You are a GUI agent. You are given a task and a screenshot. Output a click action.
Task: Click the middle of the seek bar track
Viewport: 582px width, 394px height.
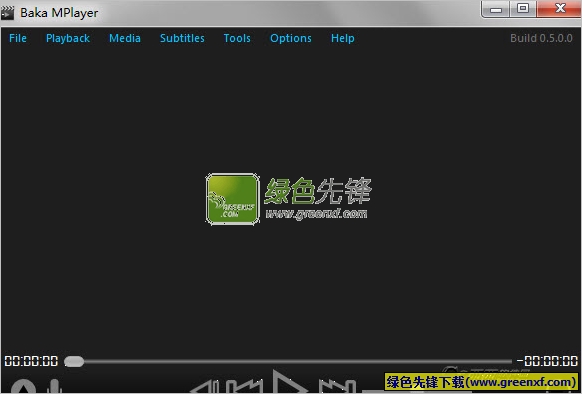click(x=288, y=361)
